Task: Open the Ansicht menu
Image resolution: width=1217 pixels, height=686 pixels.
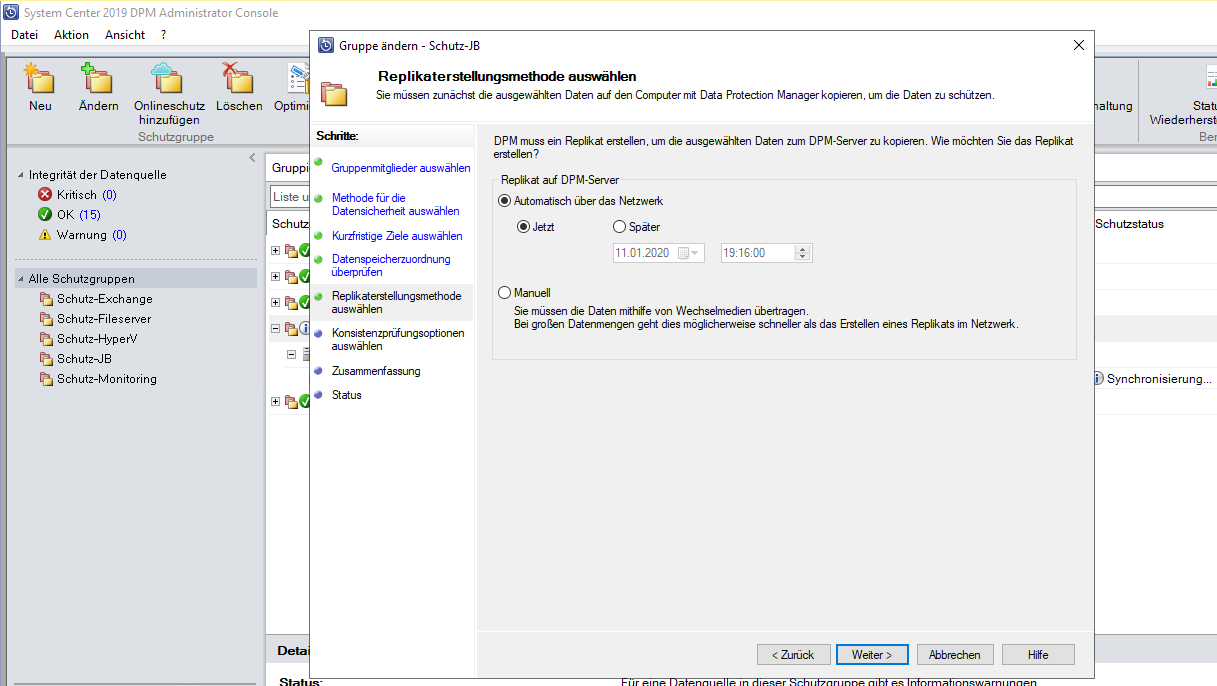Action: 125,35
